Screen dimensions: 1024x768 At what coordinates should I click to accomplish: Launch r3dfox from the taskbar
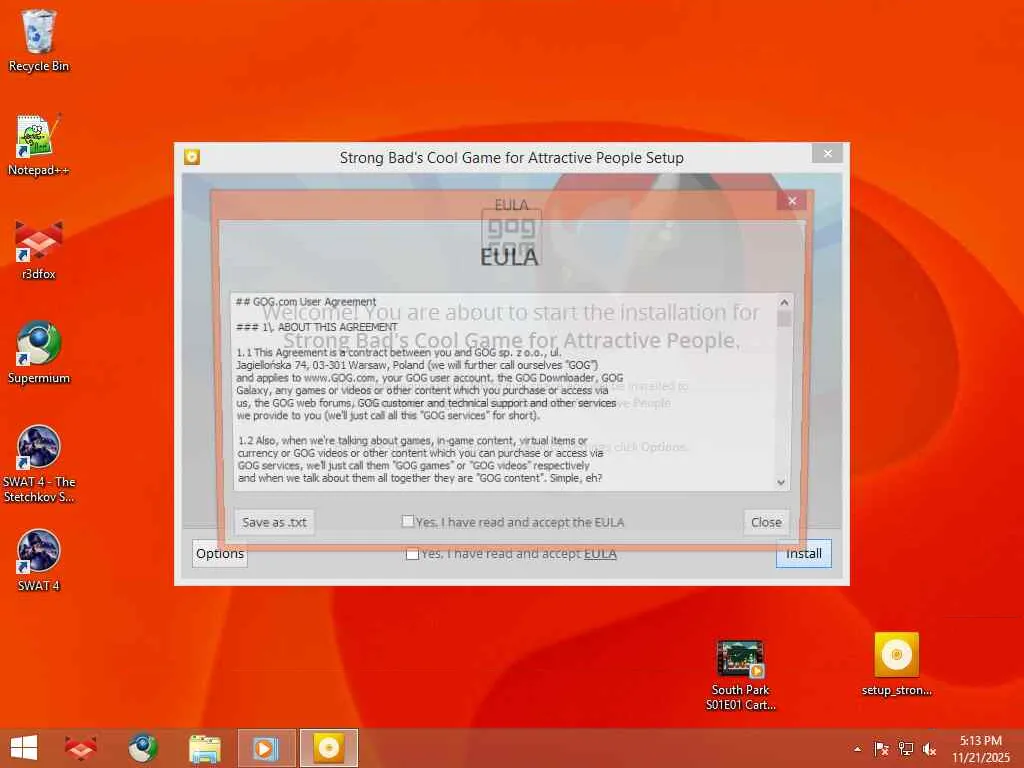pos(80,748)
